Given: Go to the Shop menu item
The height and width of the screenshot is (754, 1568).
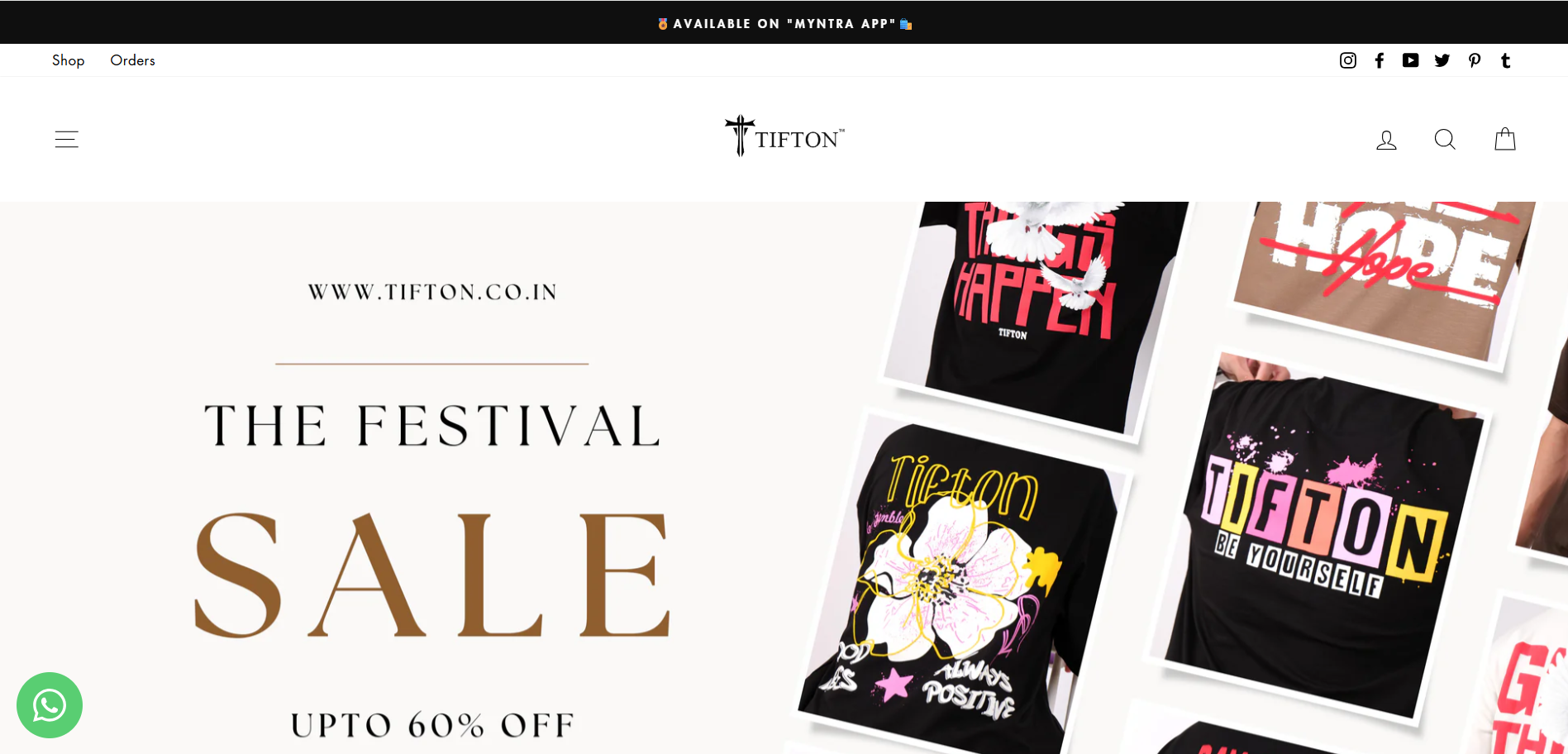Looking at the screenshot, I should click(68, 60).
